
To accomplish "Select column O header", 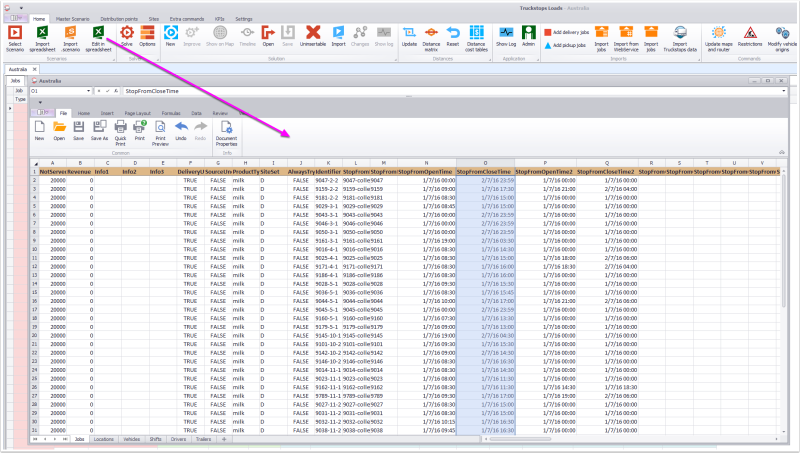I will [x=485, y=163].
